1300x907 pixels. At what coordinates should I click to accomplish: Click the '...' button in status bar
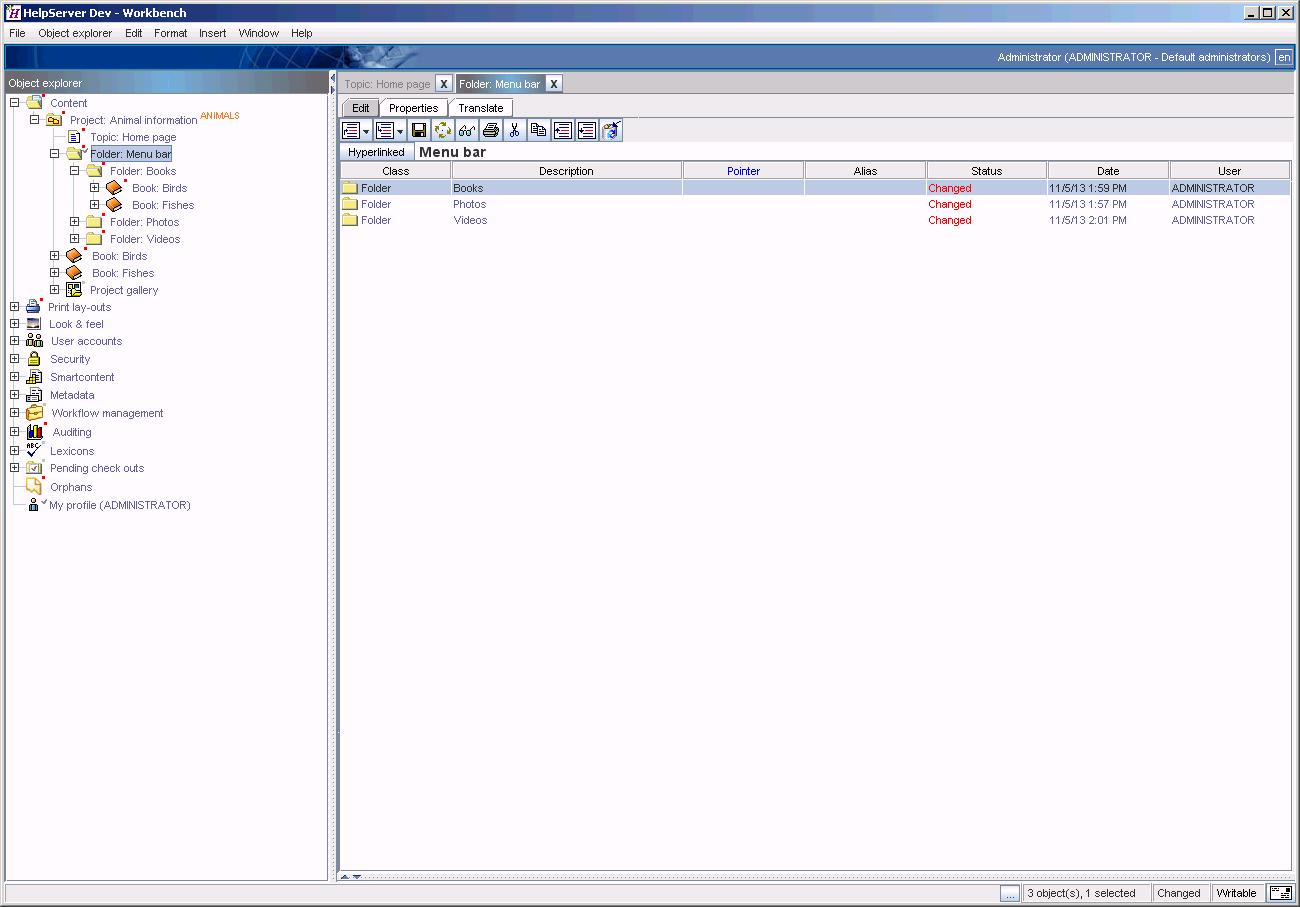pos(1011,893)
